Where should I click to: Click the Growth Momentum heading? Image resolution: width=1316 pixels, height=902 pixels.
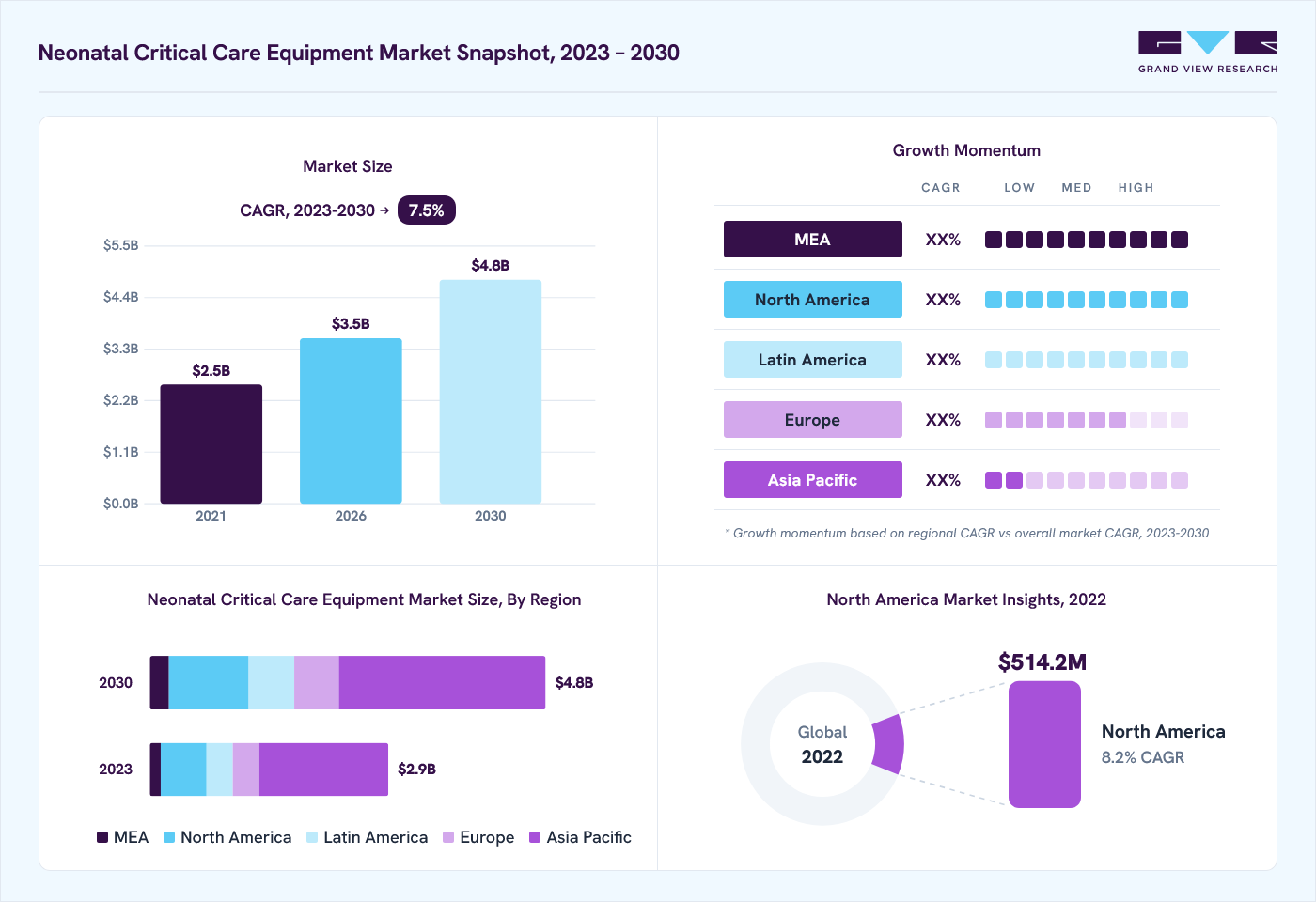(x=966, y=150)
